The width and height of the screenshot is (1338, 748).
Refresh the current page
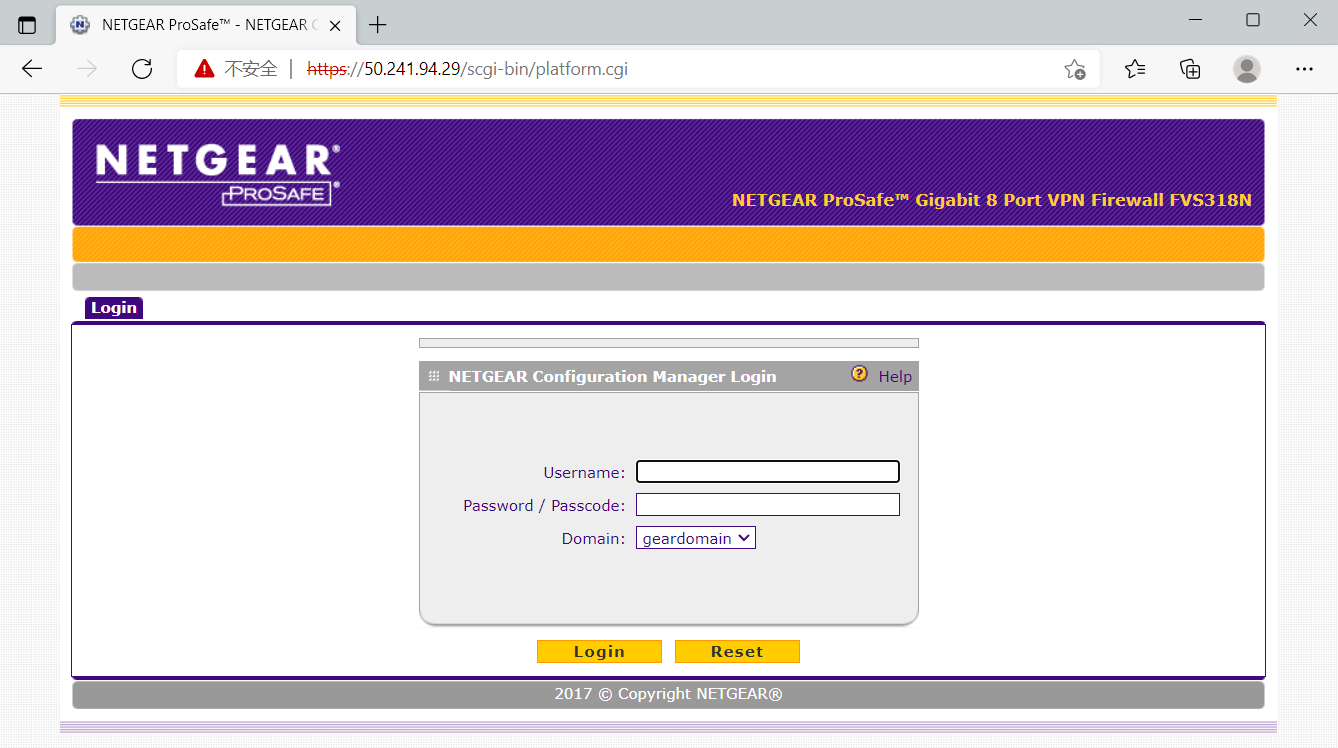(x=142, y=69)
